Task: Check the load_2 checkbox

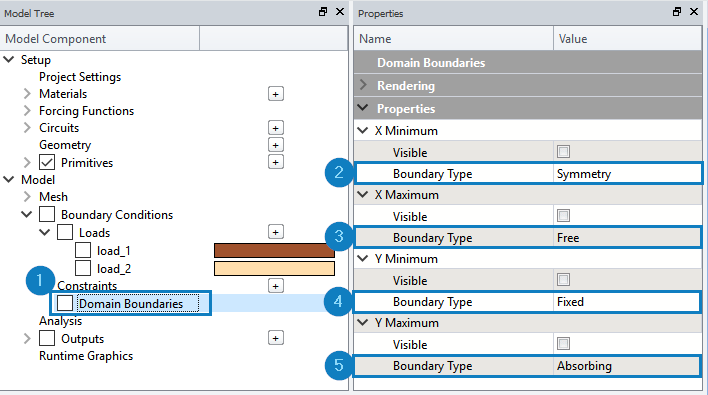Action: click(83, 268)
